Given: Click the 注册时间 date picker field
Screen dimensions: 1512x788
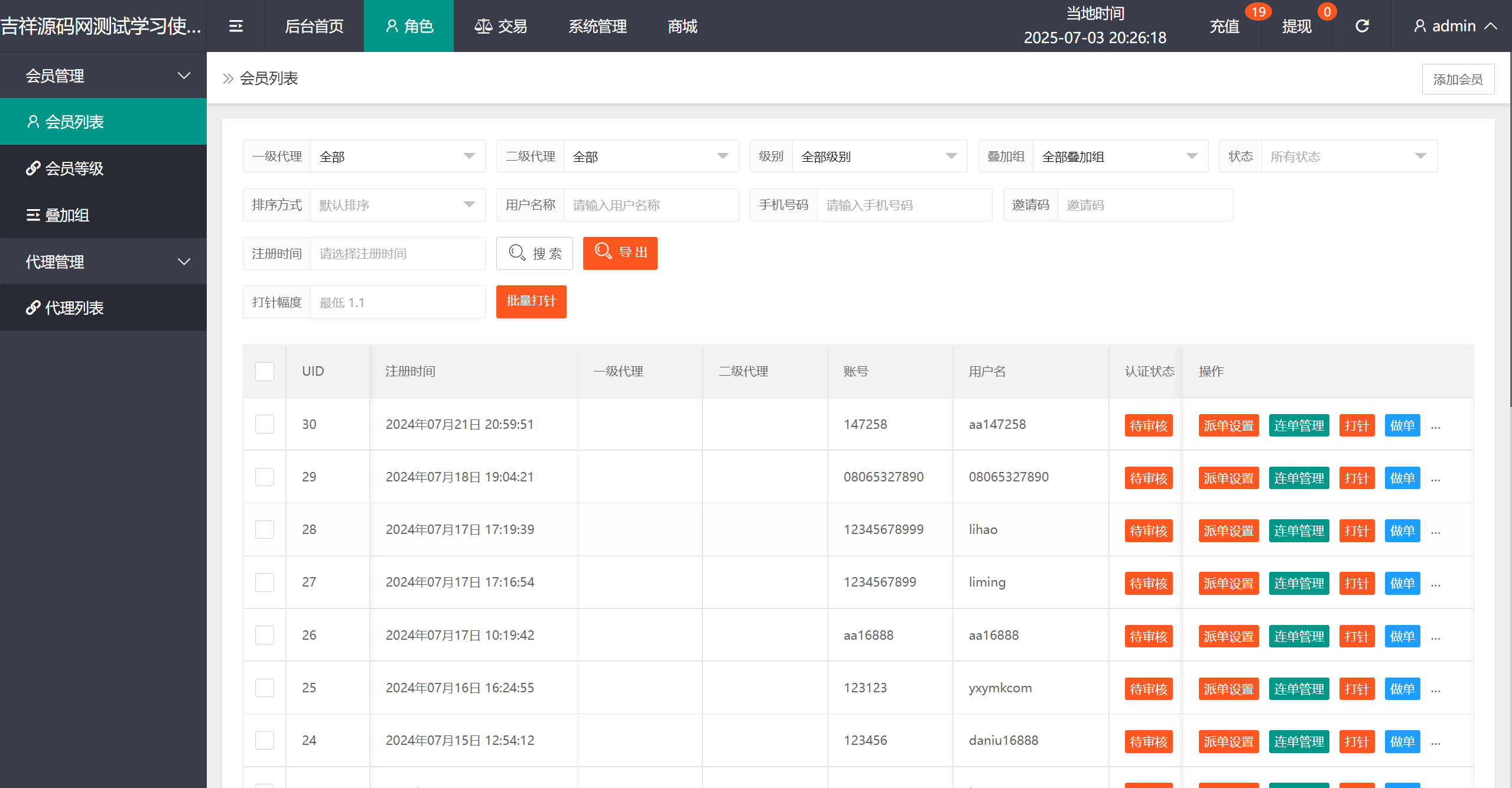Looking at the screenshot, I should pyautogui.click(x=398, y=253).
